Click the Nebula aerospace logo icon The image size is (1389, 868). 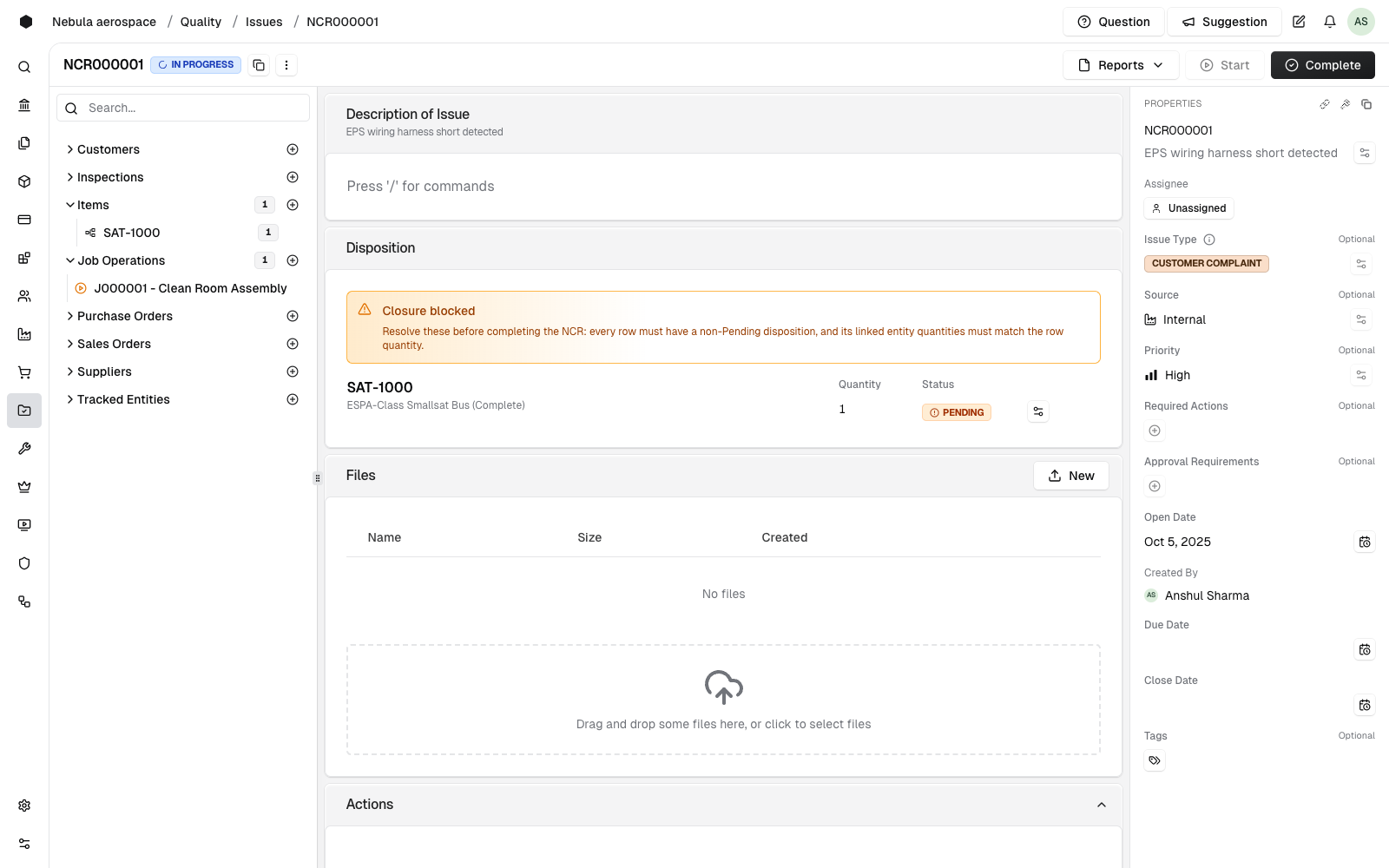[26, 22]
